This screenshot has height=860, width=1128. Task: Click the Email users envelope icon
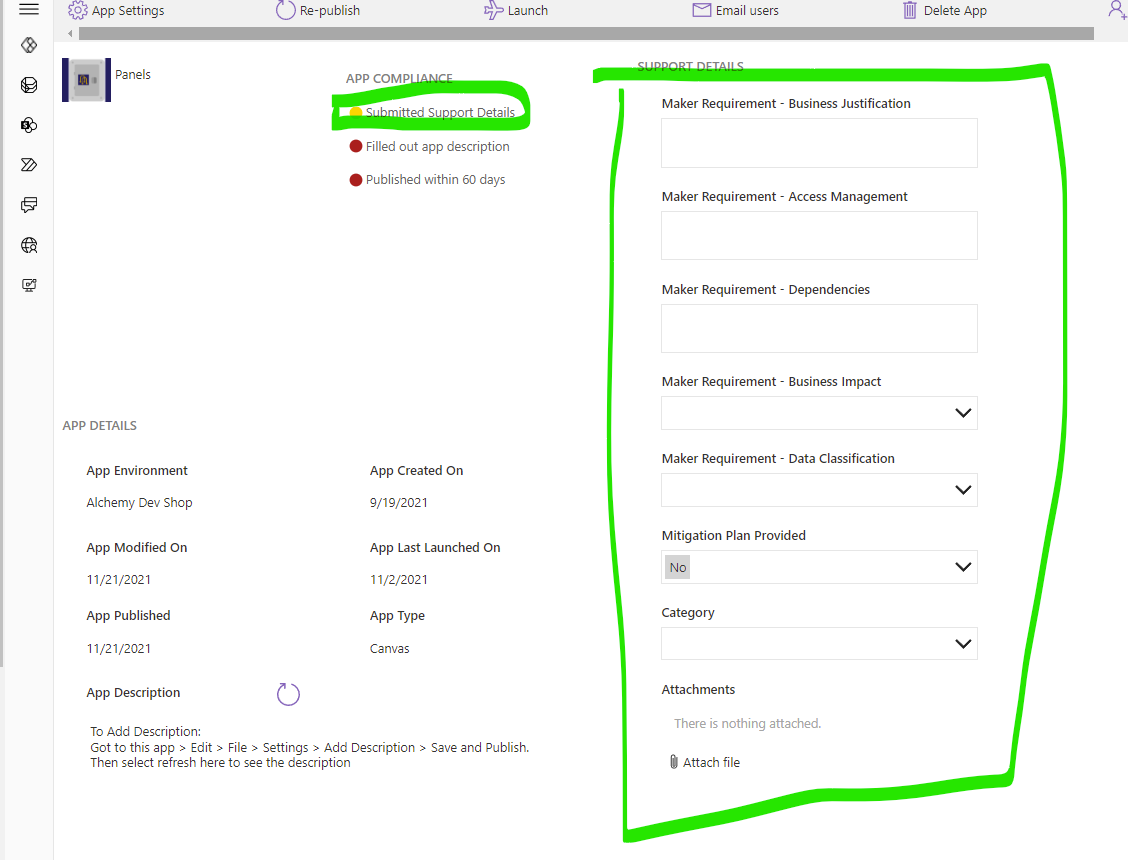point(700,10)
